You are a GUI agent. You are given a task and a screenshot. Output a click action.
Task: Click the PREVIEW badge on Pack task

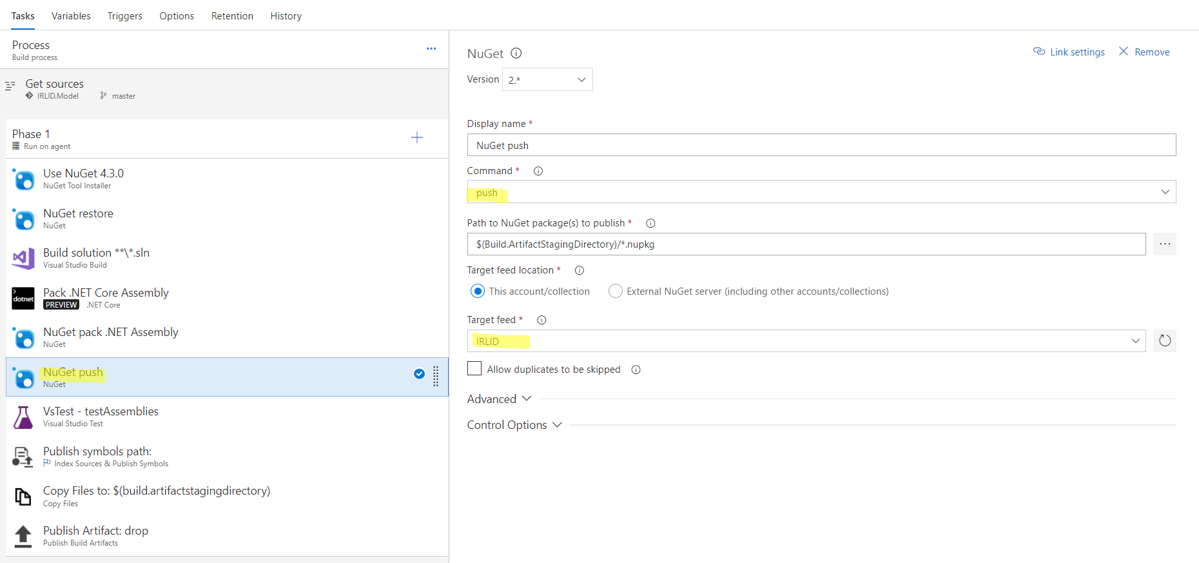62,304
